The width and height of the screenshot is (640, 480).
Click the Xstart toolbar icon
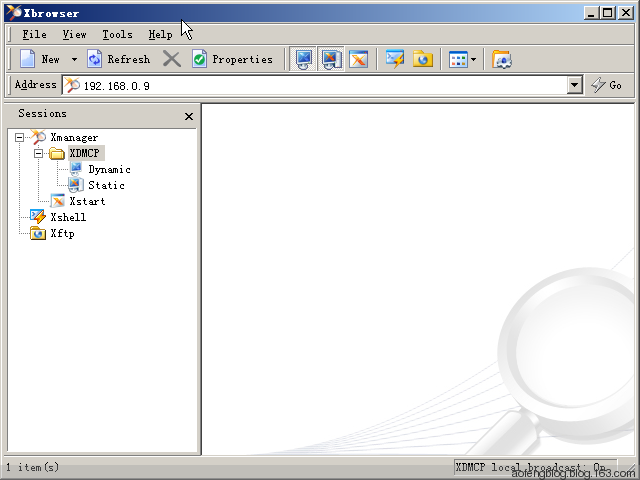click(358, 59)
